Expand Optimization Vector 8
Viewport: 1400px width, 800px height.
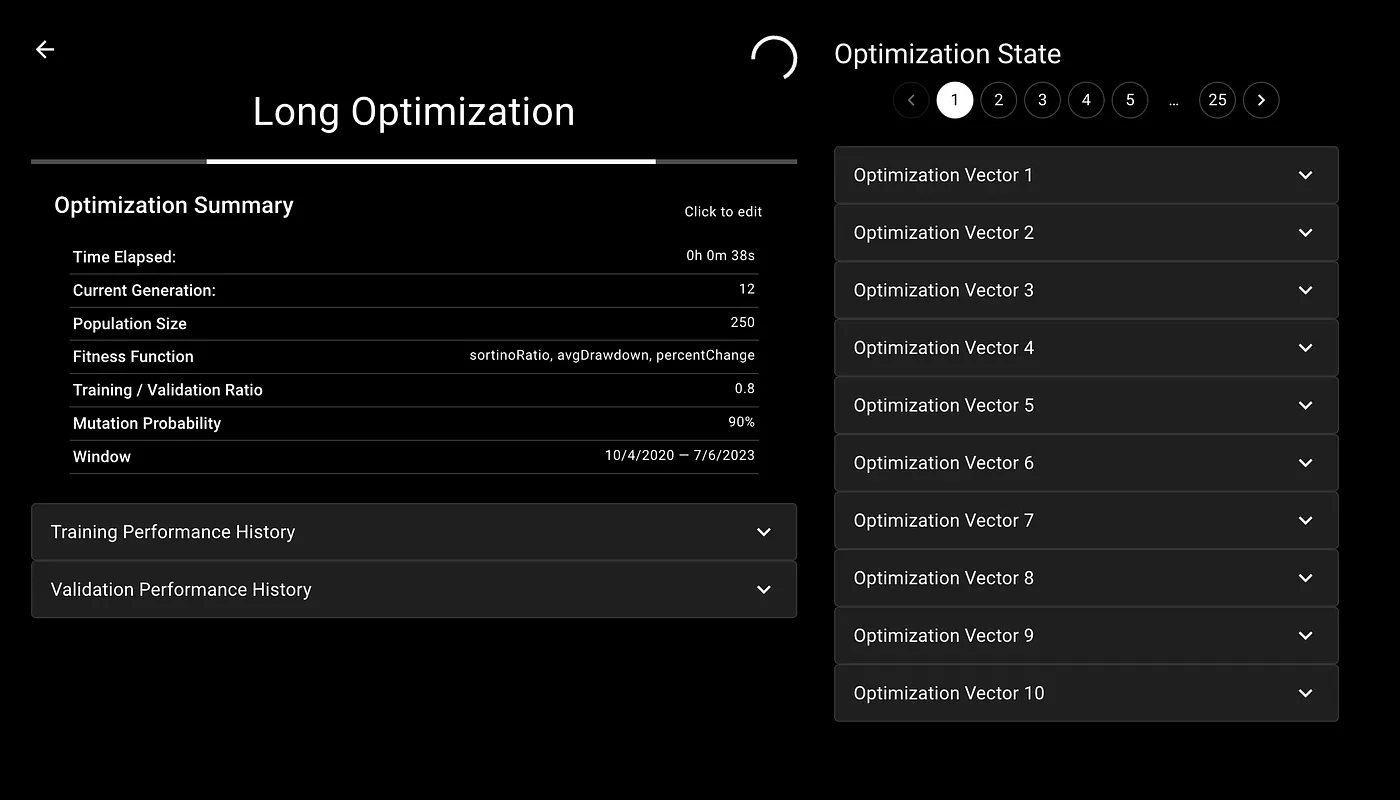[1086, 578]
